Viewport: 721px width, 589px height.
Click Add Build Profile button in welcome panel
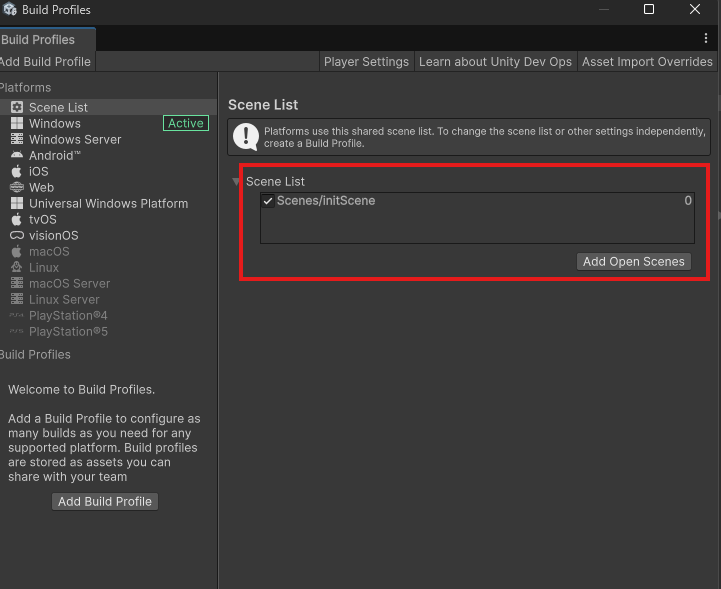[x=105, y=501]
